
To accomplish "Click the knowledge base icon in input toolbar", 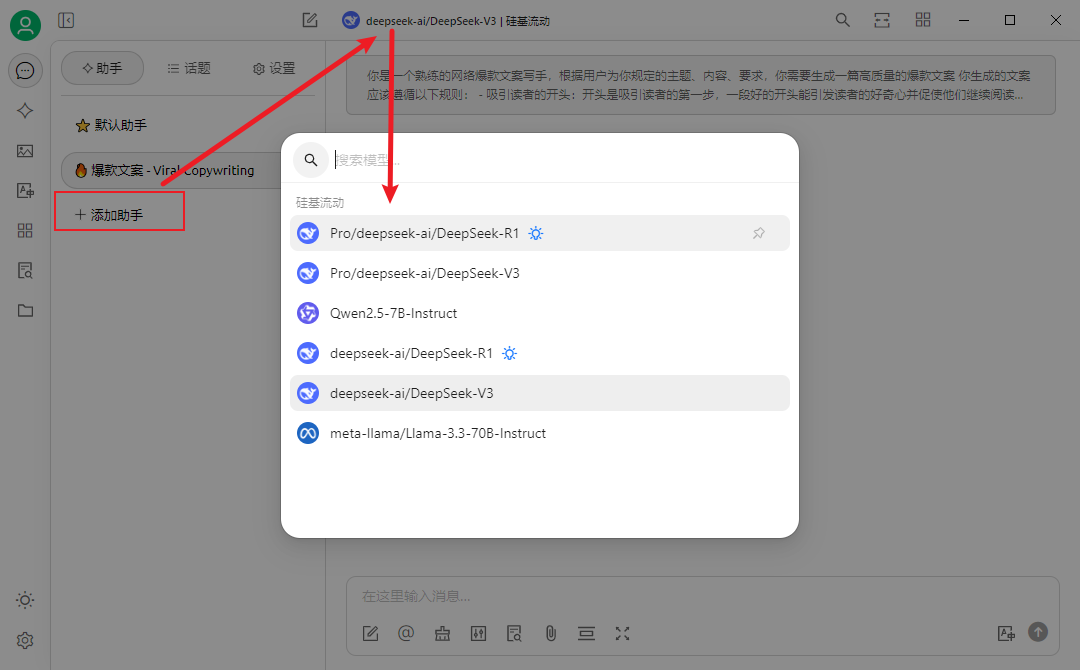I will (x=514, y=634).
